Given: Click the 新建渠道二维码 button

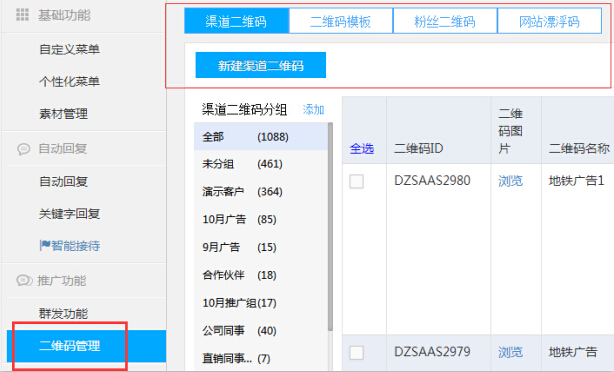Looking at the screenshot, I should pyautogui.click(x=261, y=65).
